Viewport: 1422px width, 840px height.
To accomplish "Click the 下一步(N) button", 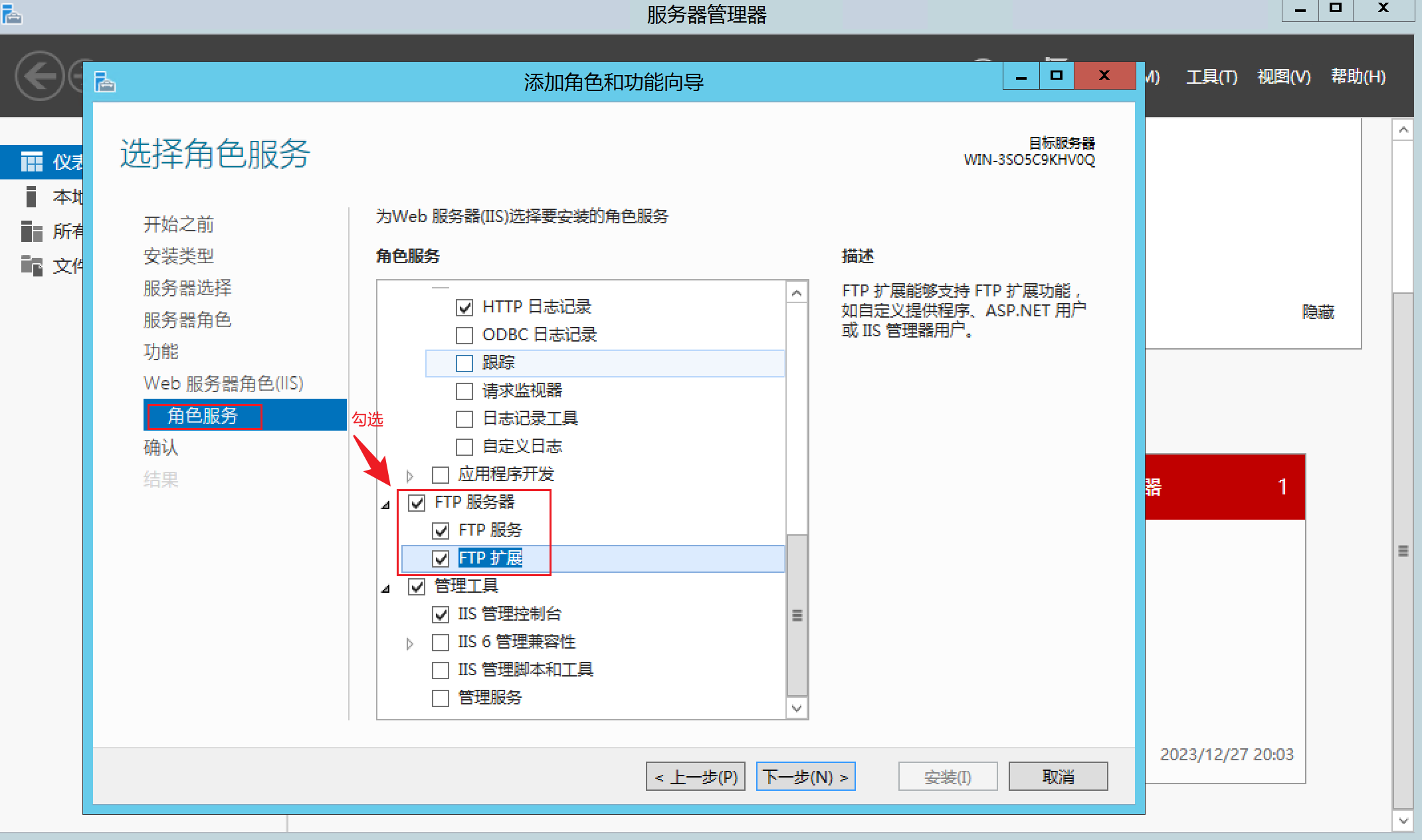I will tap(805, 776).
